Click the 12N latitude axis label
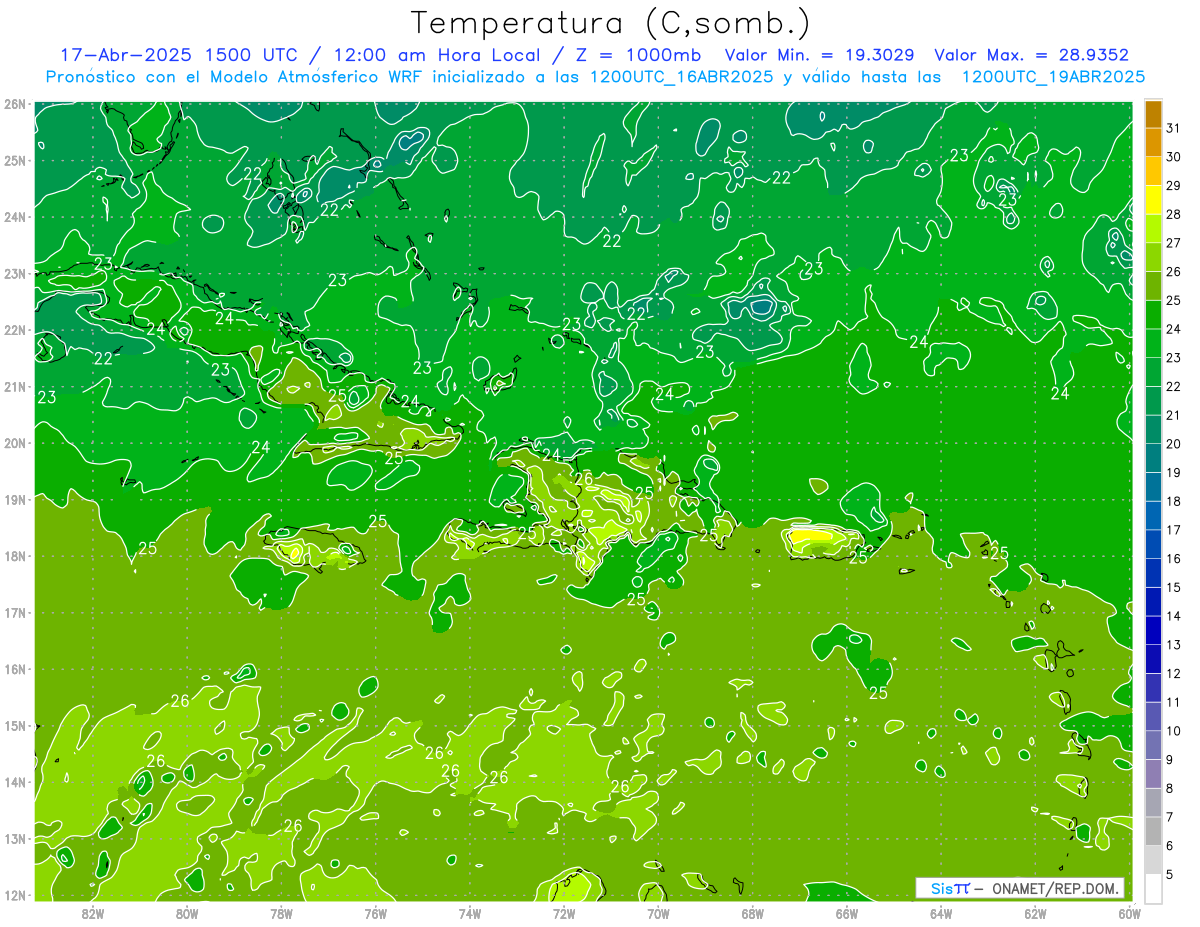The width and height of the screenshot is (1200, 927). pyautogui.click(x=14, y=895)
